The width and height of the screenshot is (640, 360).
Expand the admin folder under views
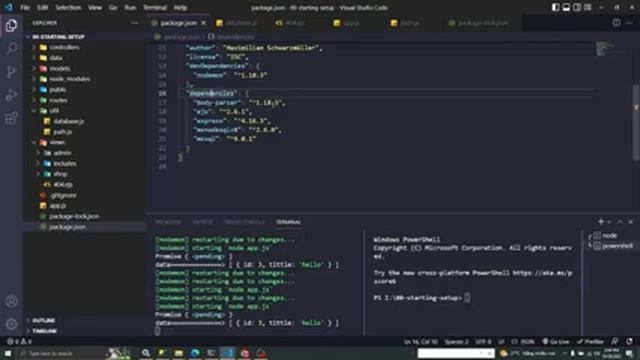62,153
